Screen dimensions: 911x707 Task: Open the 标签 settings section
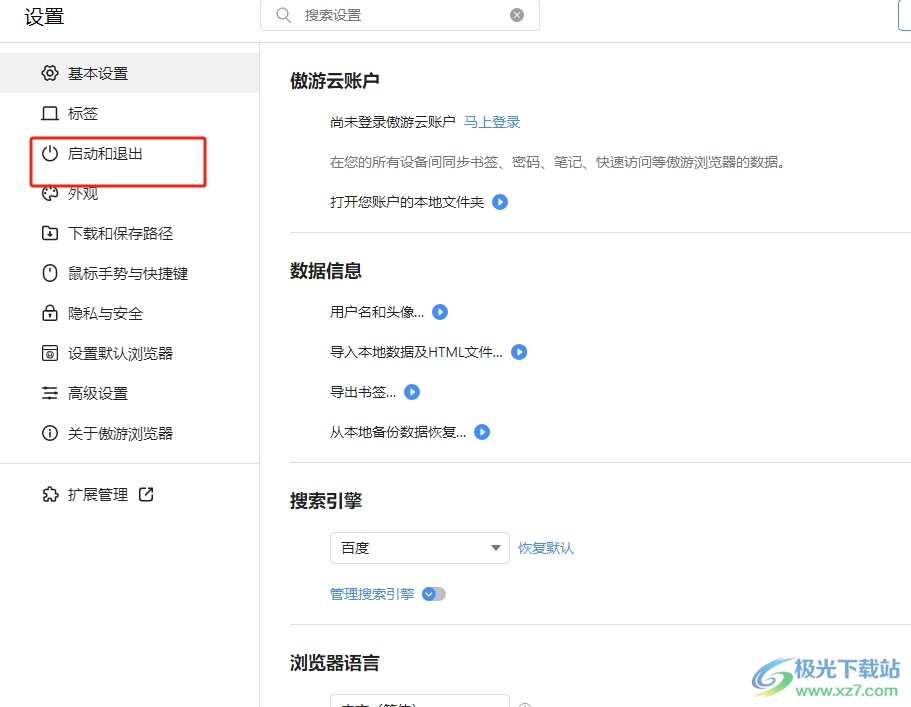(130, 113)
